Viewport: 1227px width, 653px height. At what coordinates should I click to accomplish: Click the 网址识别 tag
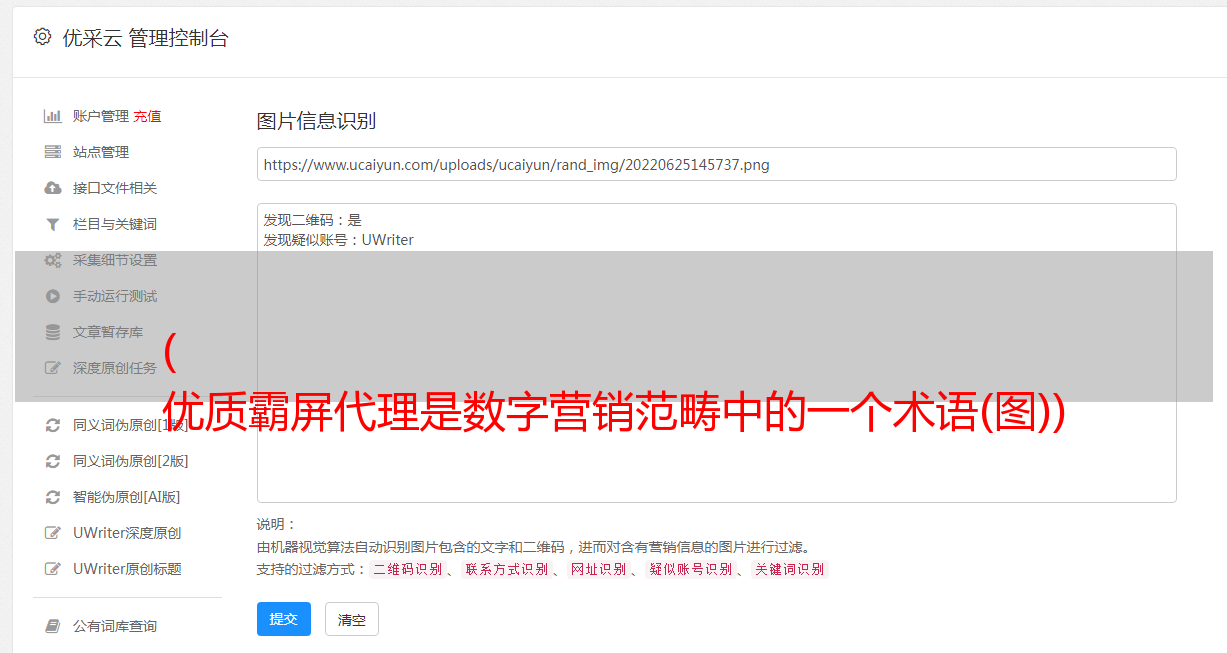pyautogui.click(x=598, y=569)
